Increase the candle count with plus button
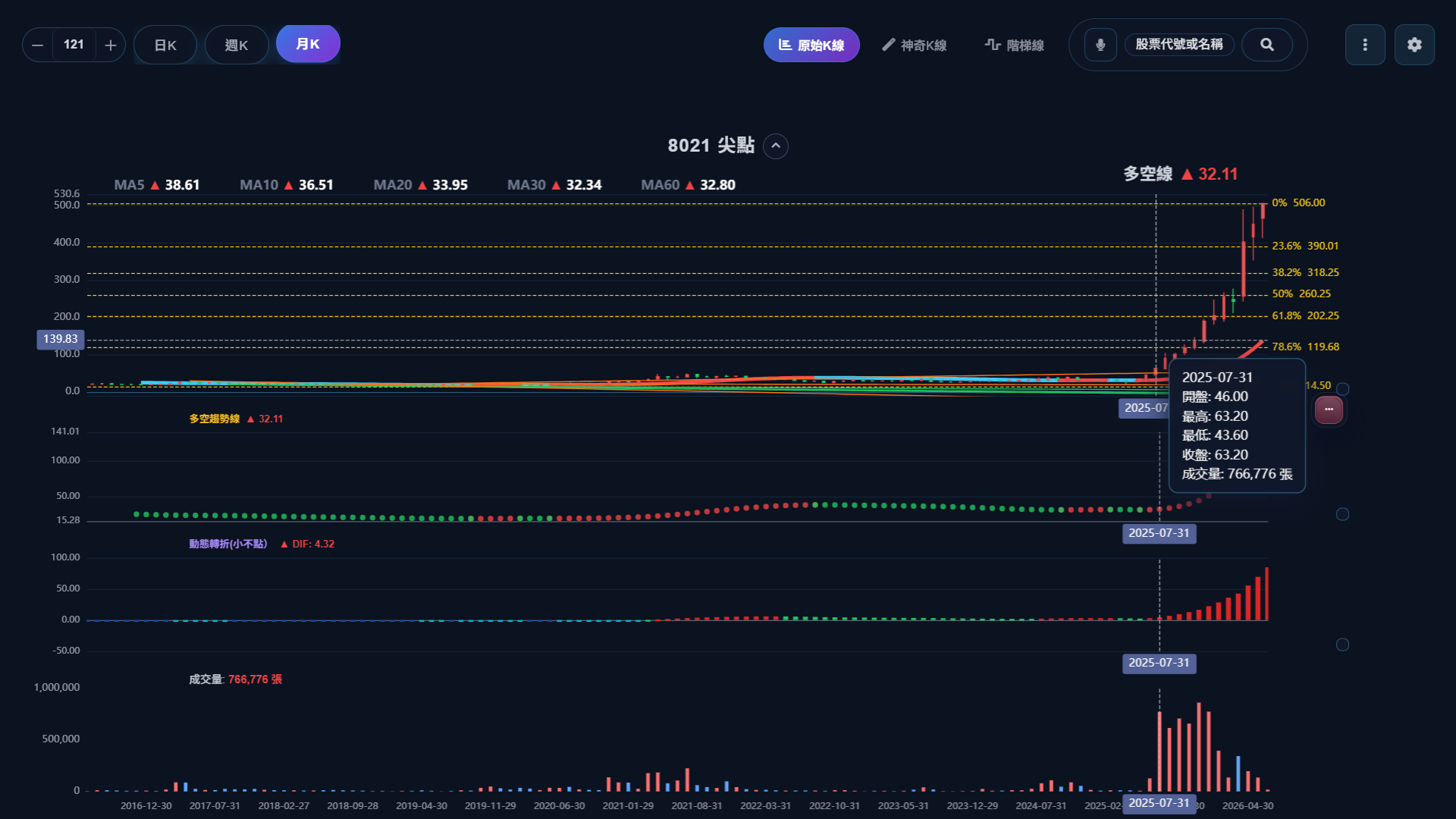Viewport: 1456px width, 819px height. click(111, 45)
